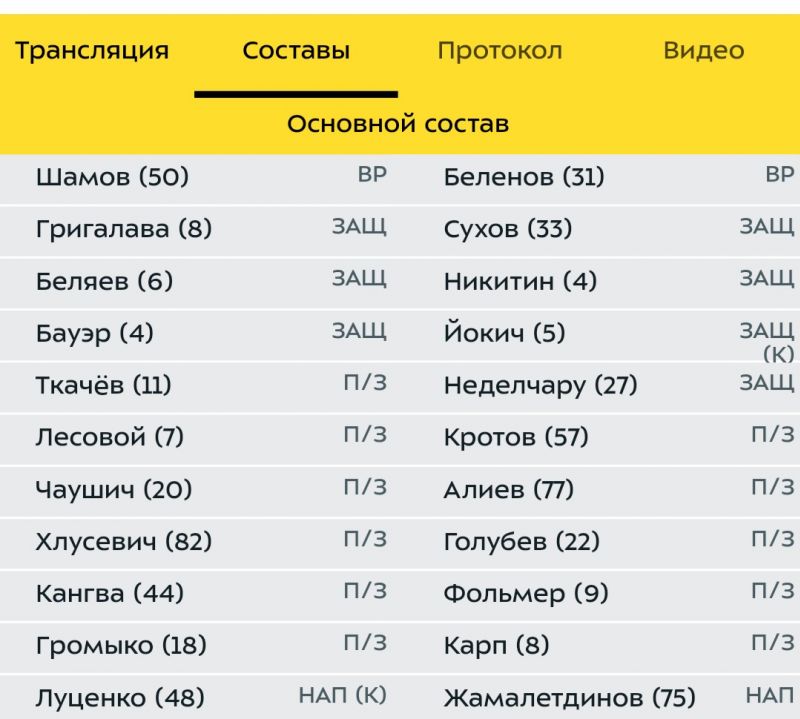The image size is (800, 719).
Task: Select the Составы tab
Action: pos(296,51)
